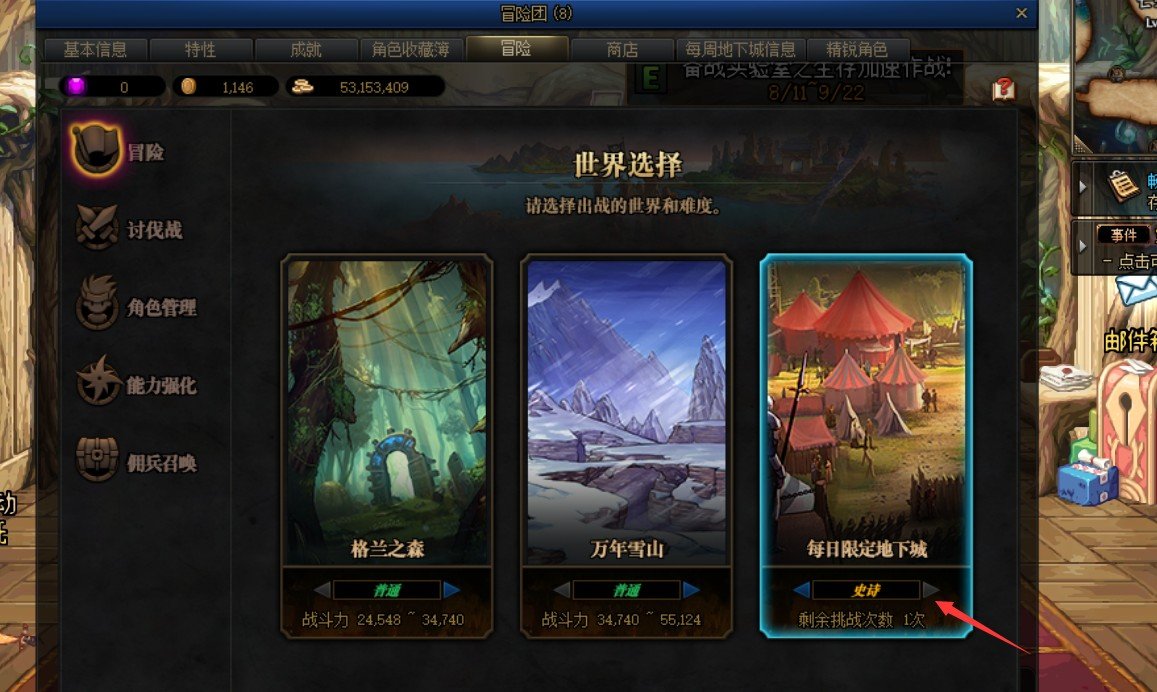The width and height of the screenshot is (1157, 692).
Task: Click the purple gem currency icon
Action: click(76, 86)
